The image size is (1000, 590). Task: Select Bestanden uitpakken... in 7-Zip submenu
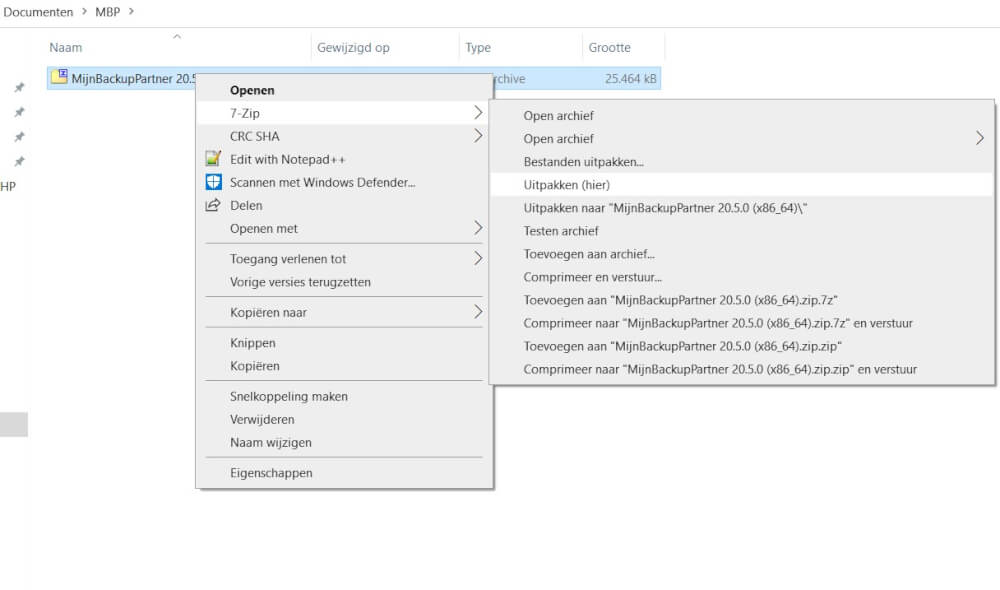point(583,161)
